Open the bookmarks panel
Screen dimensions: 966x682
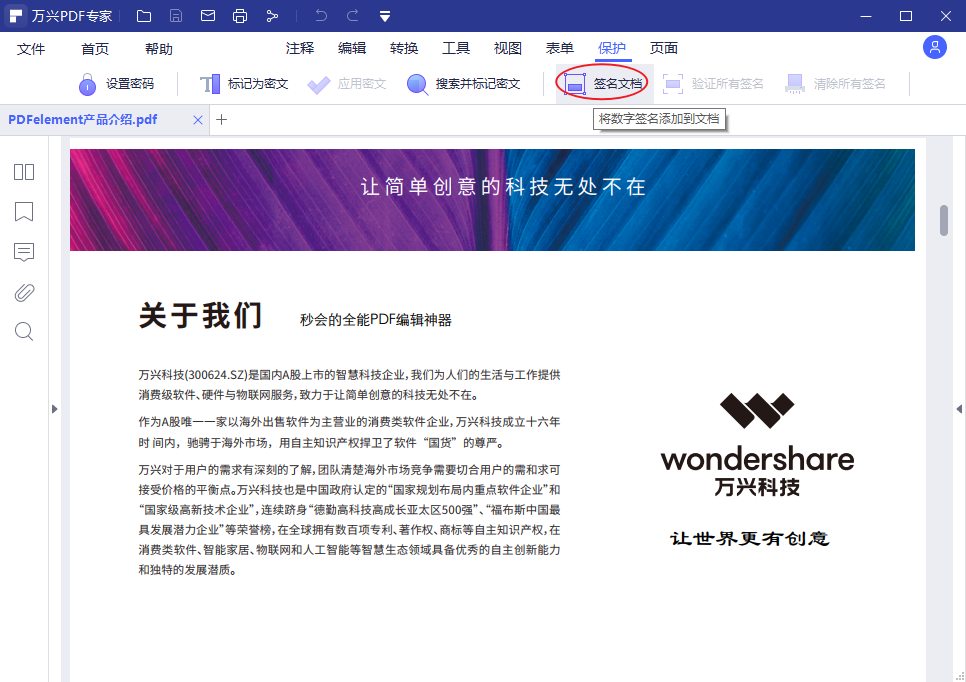[x=23, y=212]
